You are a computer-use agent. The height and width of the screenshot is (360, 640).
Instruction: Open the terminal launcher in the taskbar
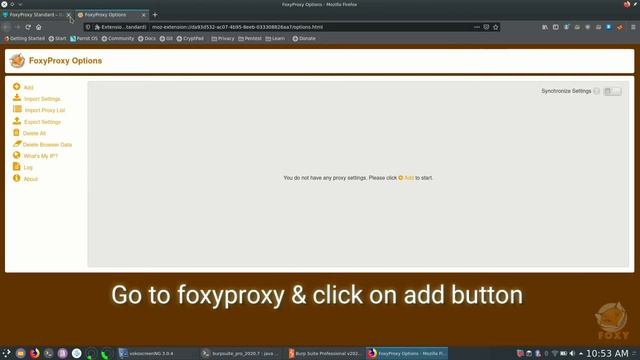tap(49, 353)
